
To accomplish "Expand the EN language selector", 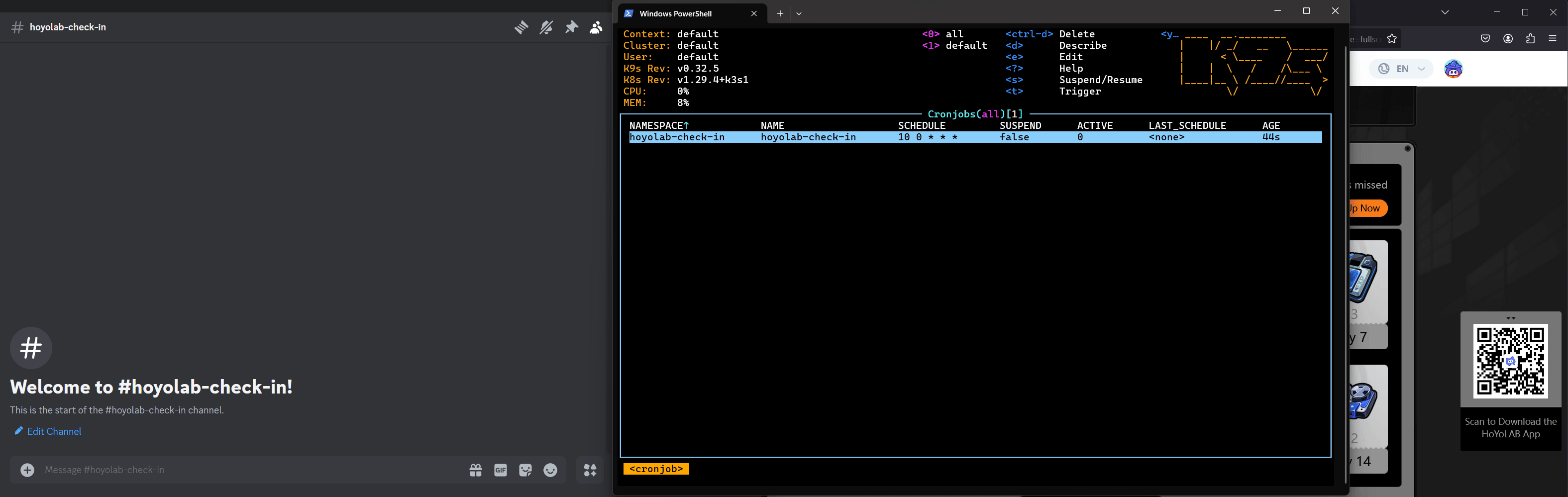I will point(1402,69).
